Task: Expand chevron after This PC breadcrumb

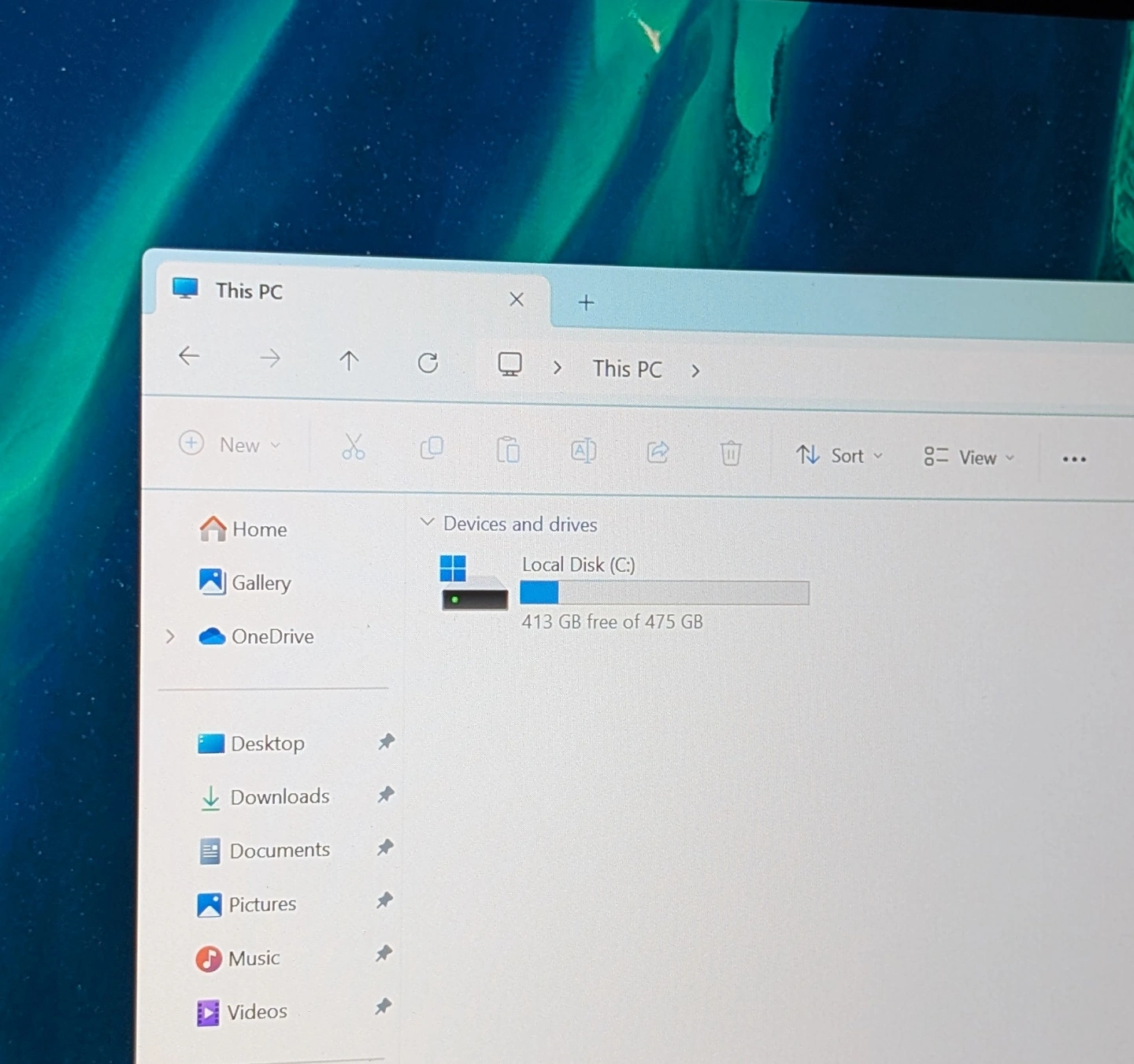Action: tap(695, 371)
